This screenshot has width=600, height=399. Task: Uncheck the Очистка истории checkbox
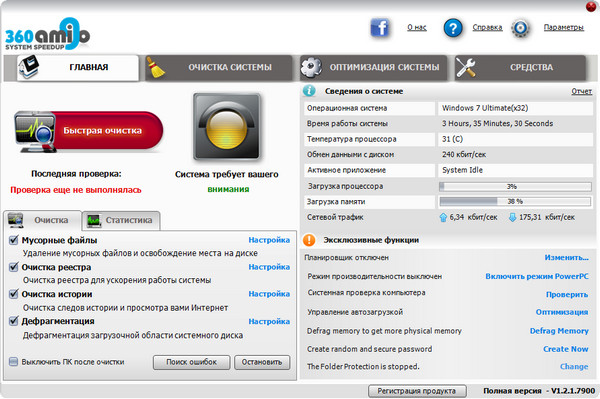tap(13, 294)
